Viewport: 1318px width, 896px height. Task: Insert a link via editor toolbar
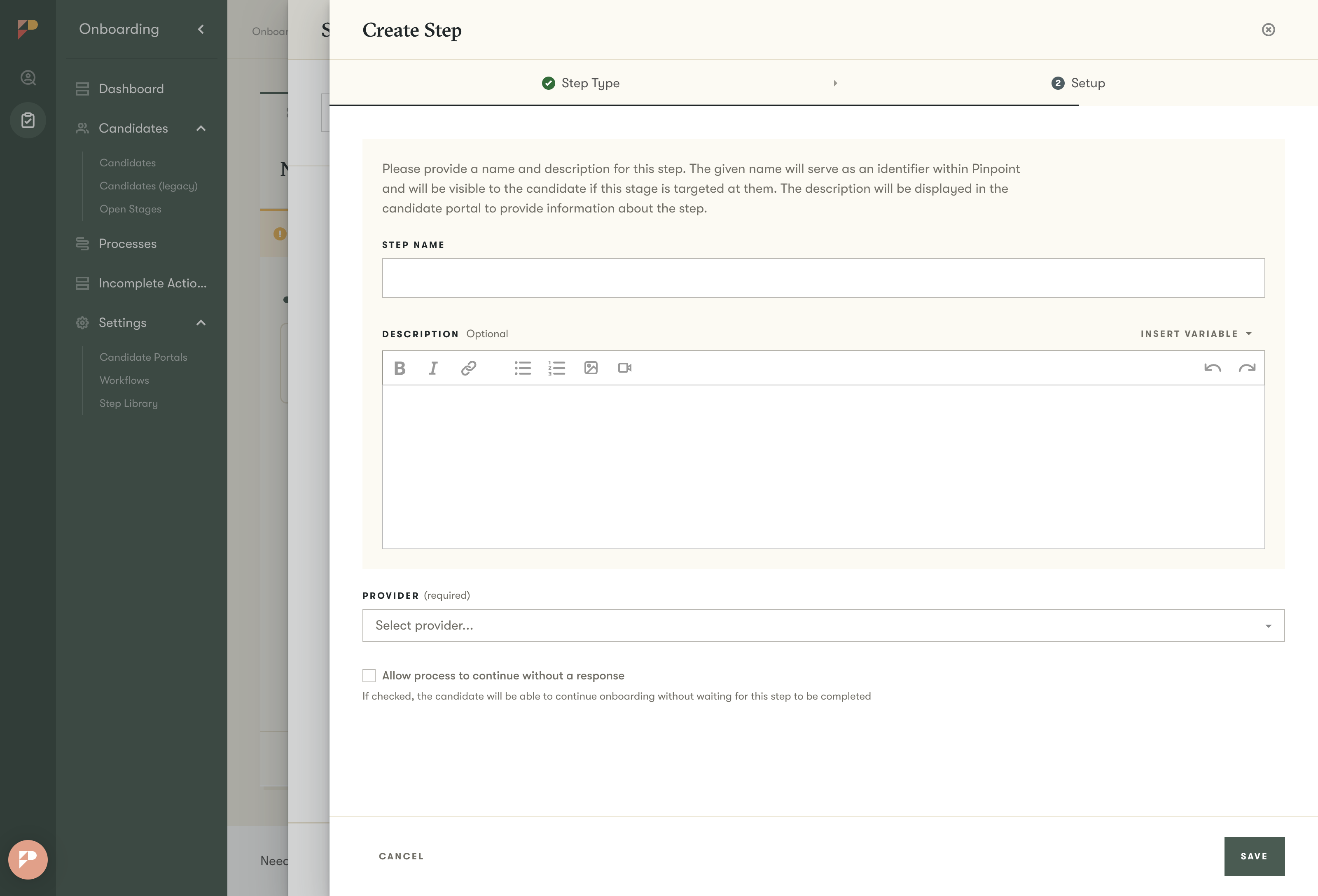point(468,368)
